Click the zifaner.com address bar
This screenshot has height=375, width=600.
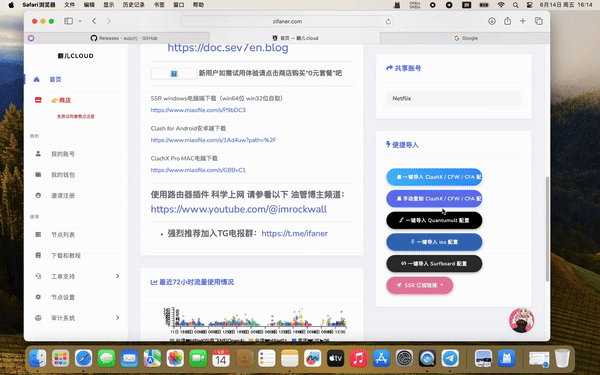coord(287,21)
